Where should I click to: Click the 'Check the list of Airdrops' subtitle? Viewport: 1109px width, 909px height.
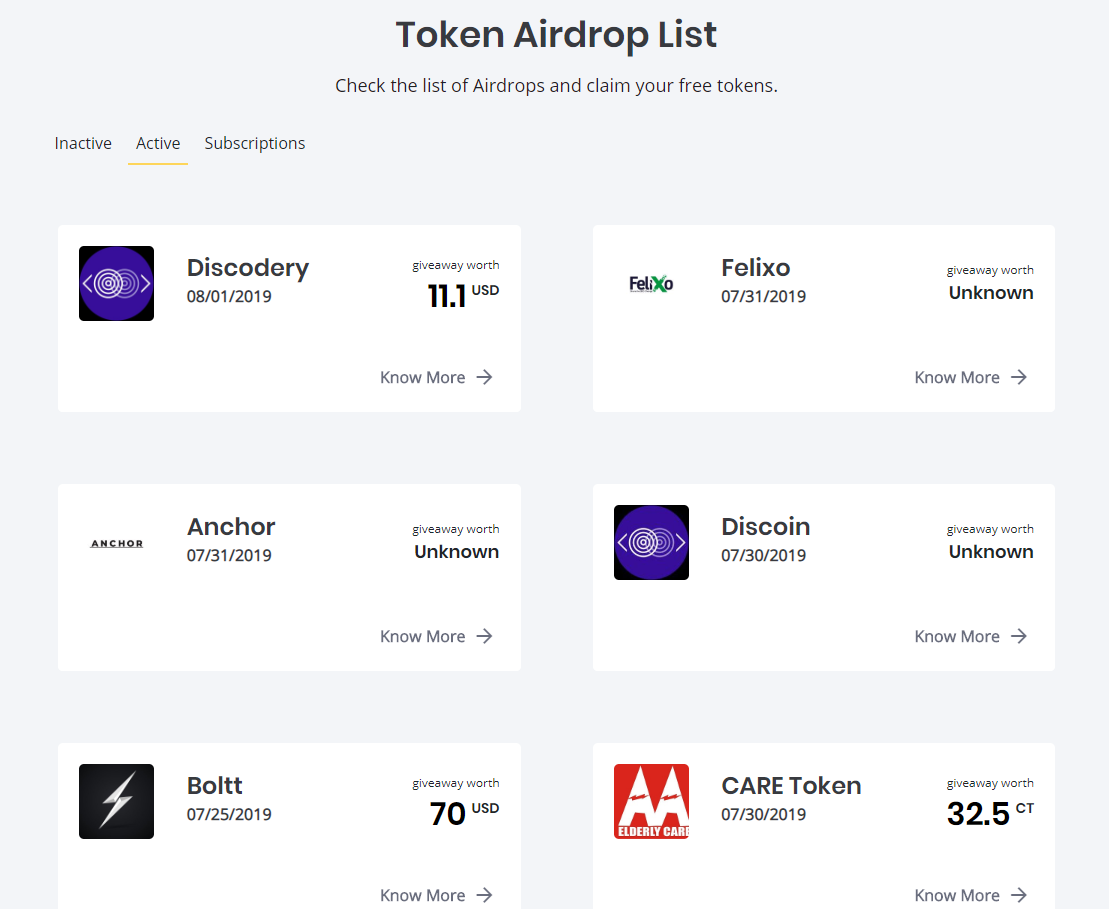pos(556,86)
